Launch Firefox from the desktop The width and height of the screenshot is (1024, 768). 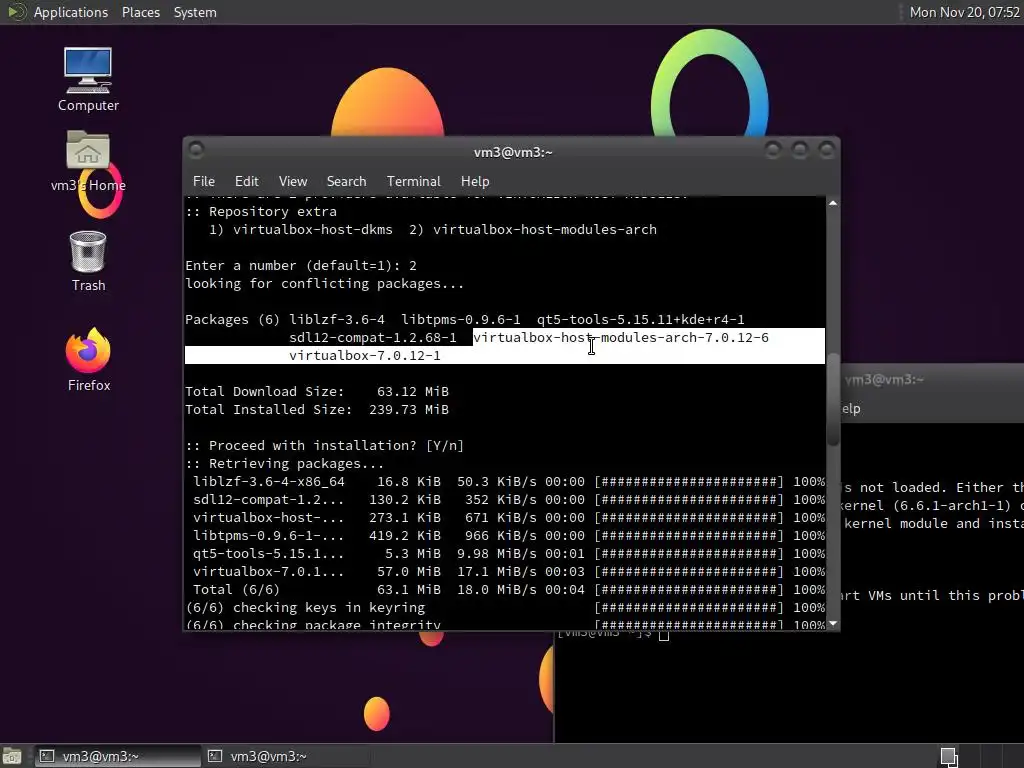pyautogui.click(x=88, y=360)
